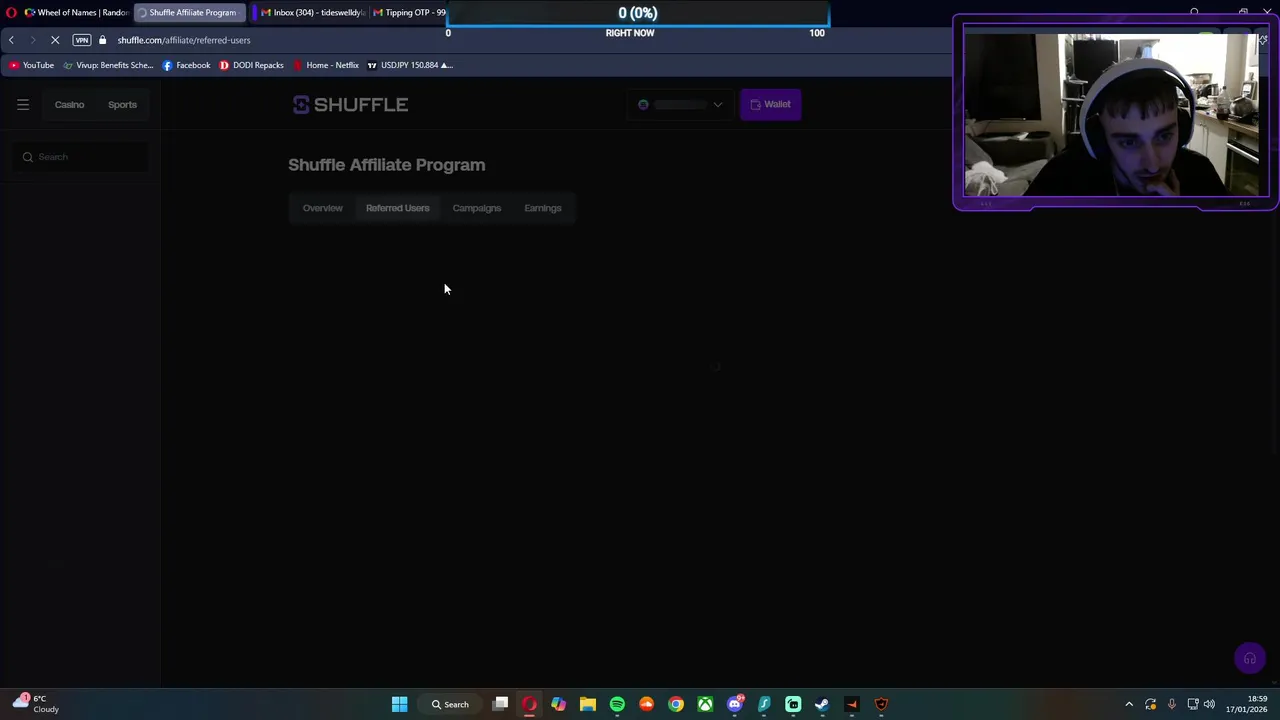The image size is (1280, 720).
Task: Open Streamlabs from taskbar
Action: (793, 705)
